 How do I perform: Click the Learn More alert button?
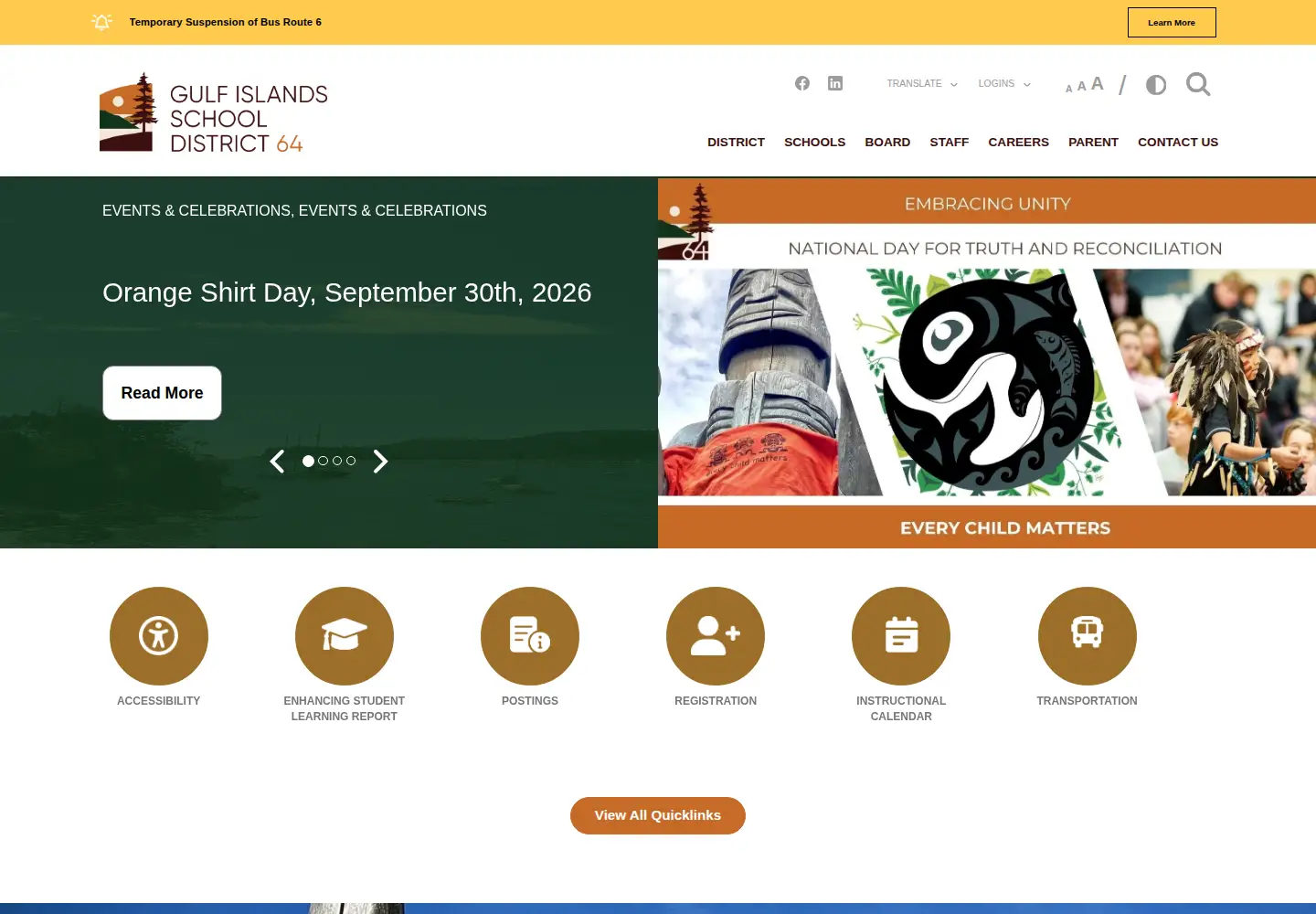click(x=1172, y=23)
